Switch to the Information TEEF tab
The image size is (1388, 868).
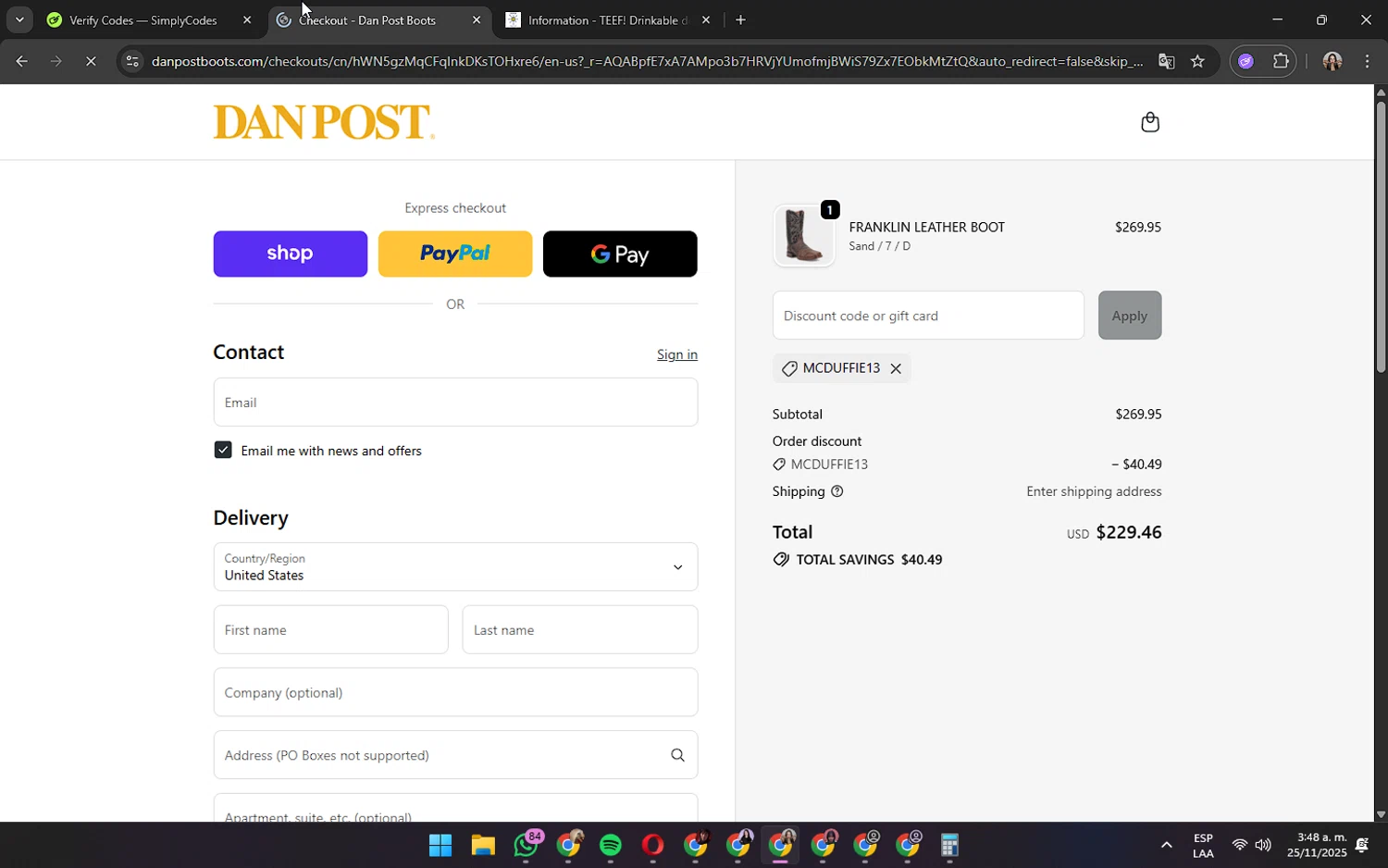tap(609, 19)
